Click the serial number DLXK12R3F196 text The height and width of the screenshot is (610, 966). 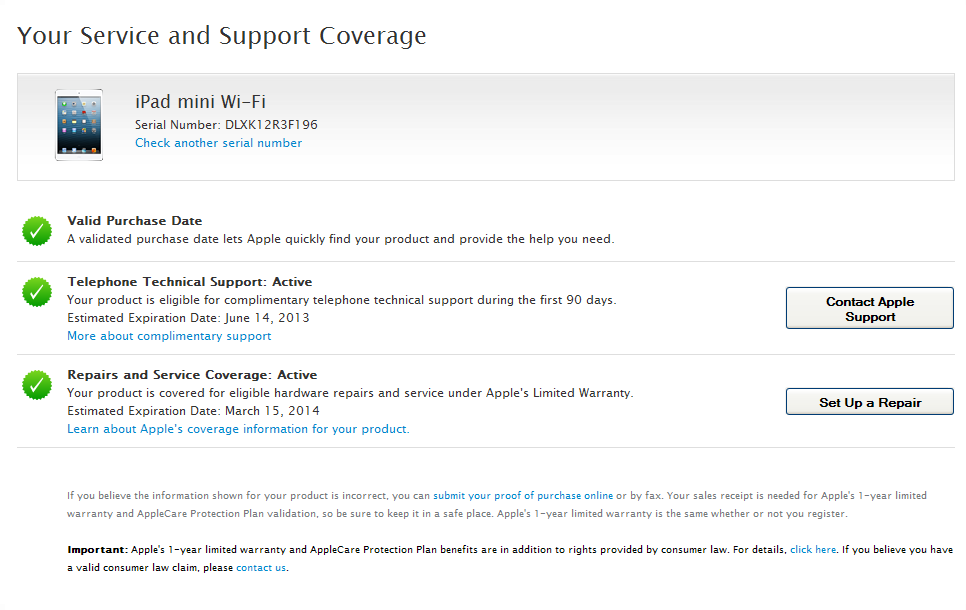(271, 125)
